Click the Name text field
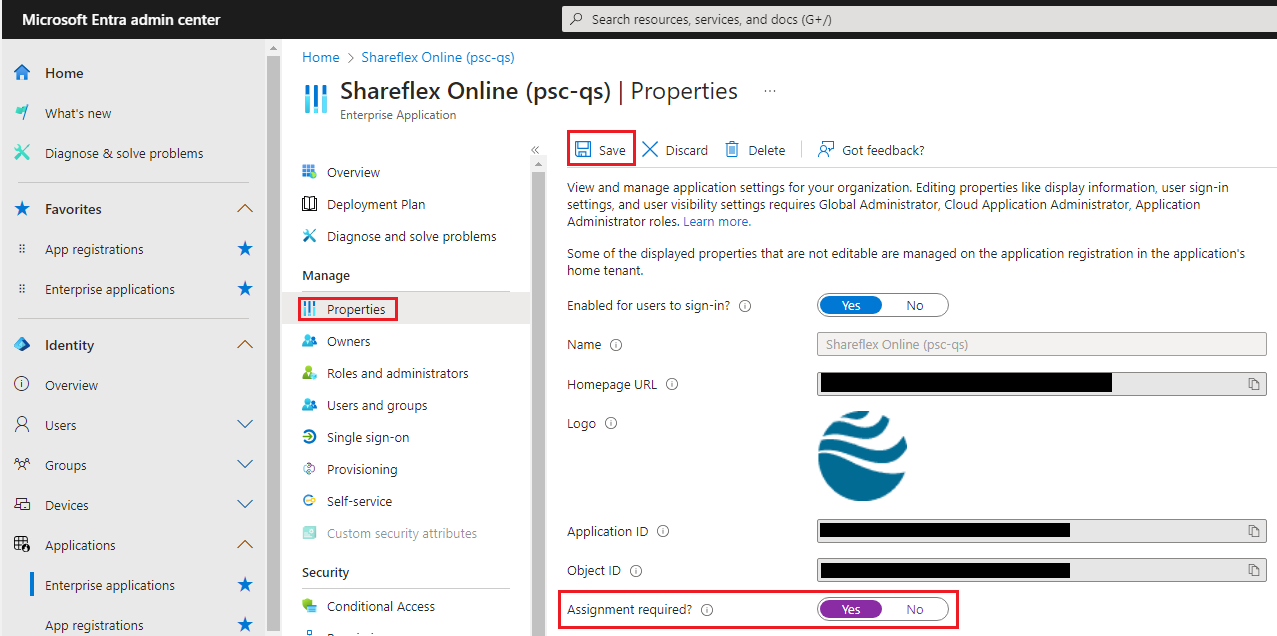The height and width of the screenshot is (636, 1277). pyautogui.click(x=1042, y=344)
